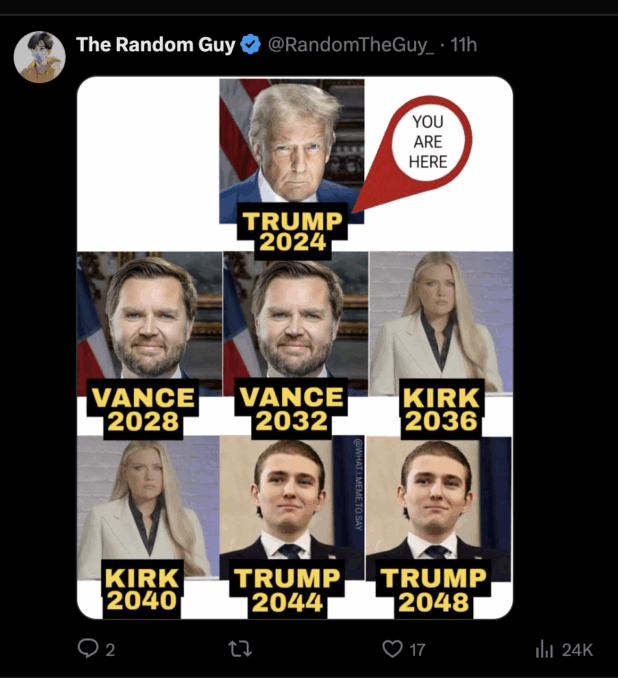The image size is (618, 678).
Task: Click the "VANCE 2028" image tile
Action: [x=149, y=338]
